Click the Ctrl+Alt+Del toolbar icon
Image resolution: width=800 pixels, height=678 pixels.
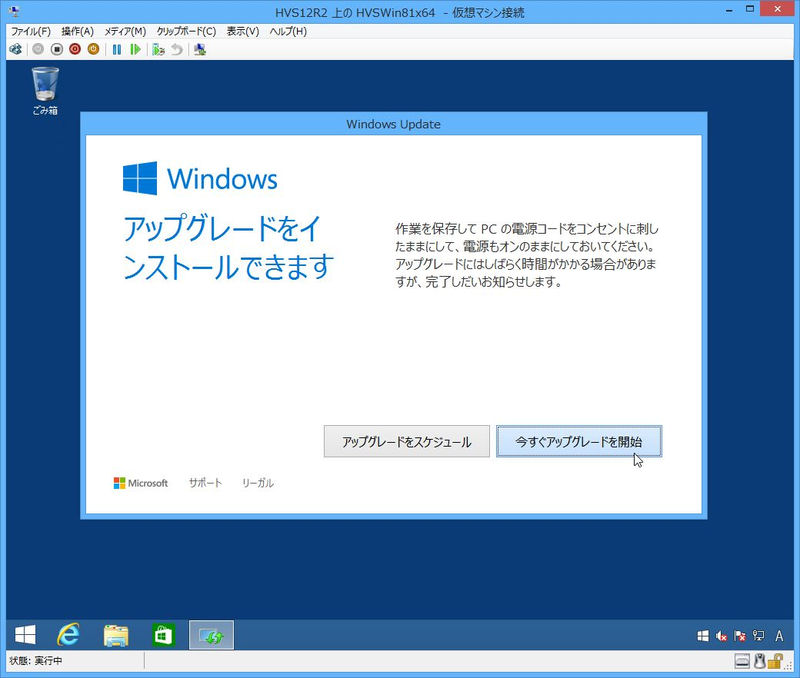point(15,49)
